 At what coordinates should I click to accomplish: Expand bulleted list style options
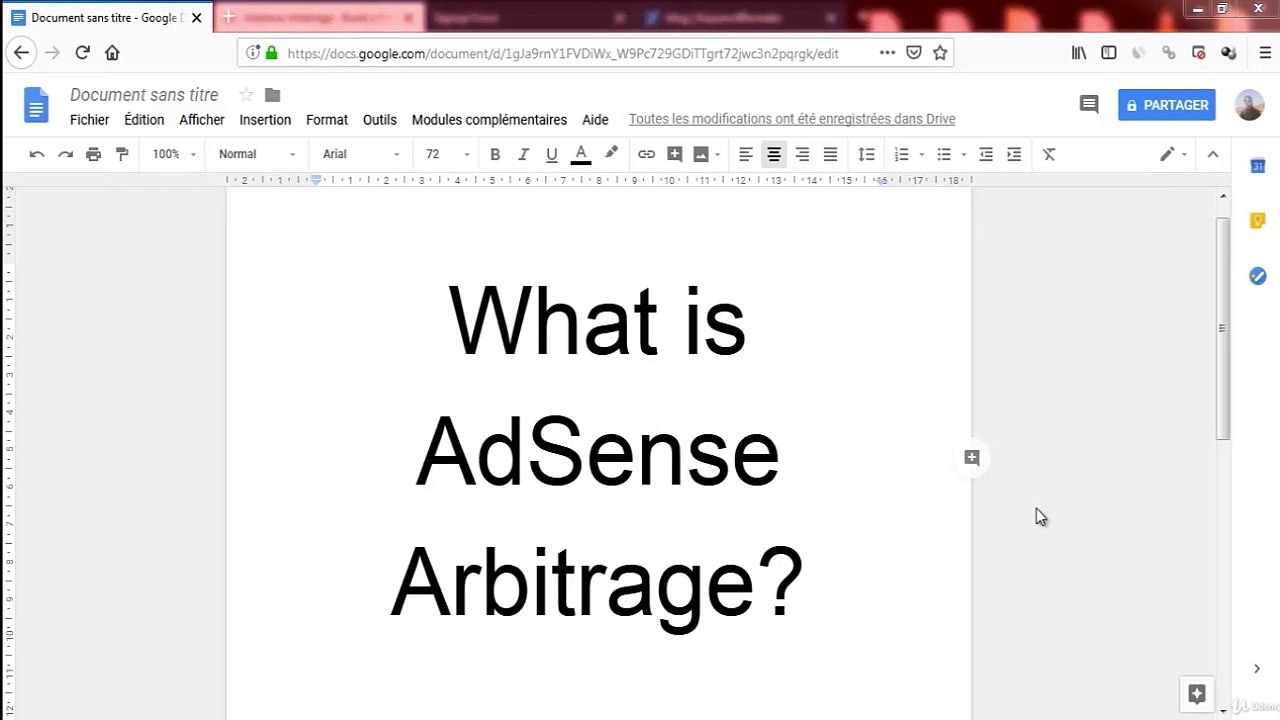964,155
